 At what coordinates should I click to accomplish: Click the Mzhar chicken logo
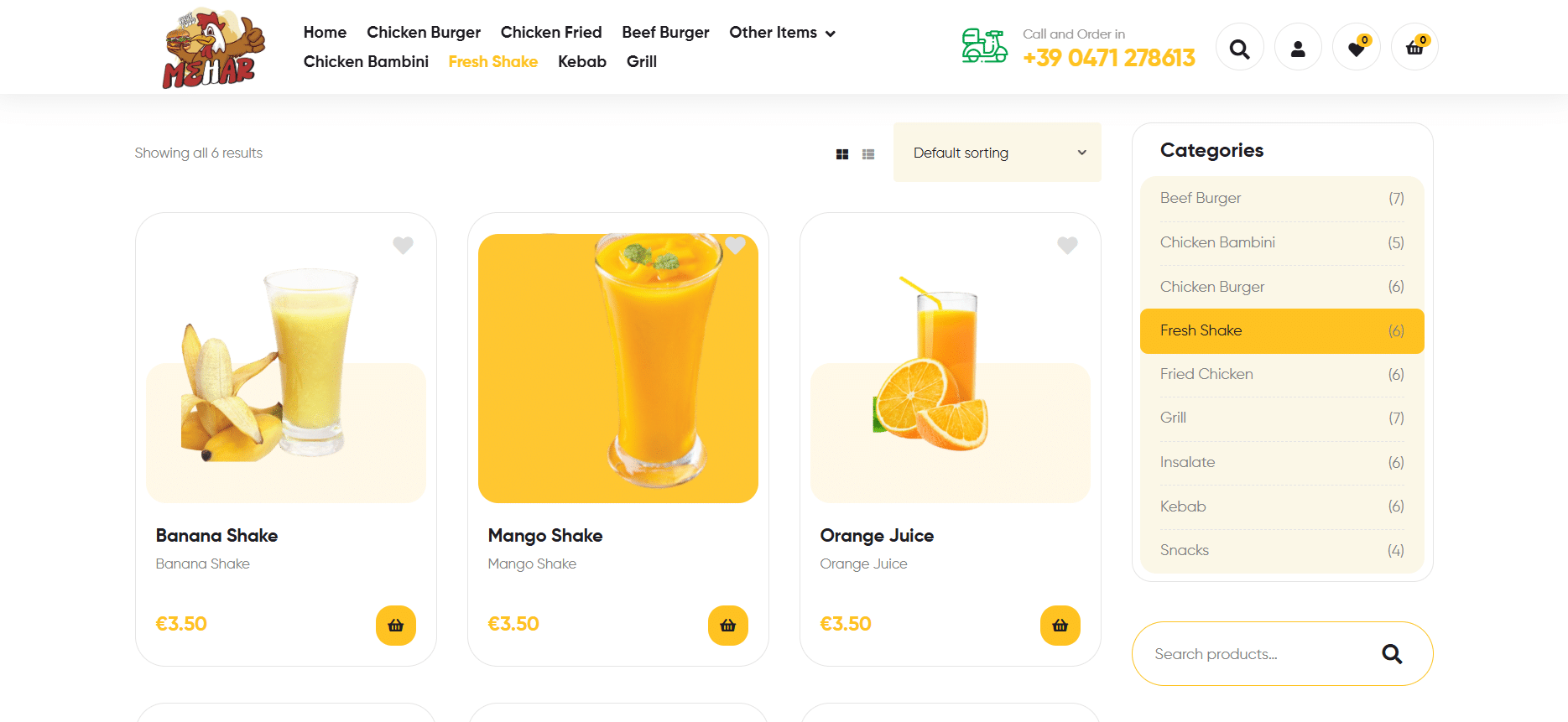click(x=213, y=49)
